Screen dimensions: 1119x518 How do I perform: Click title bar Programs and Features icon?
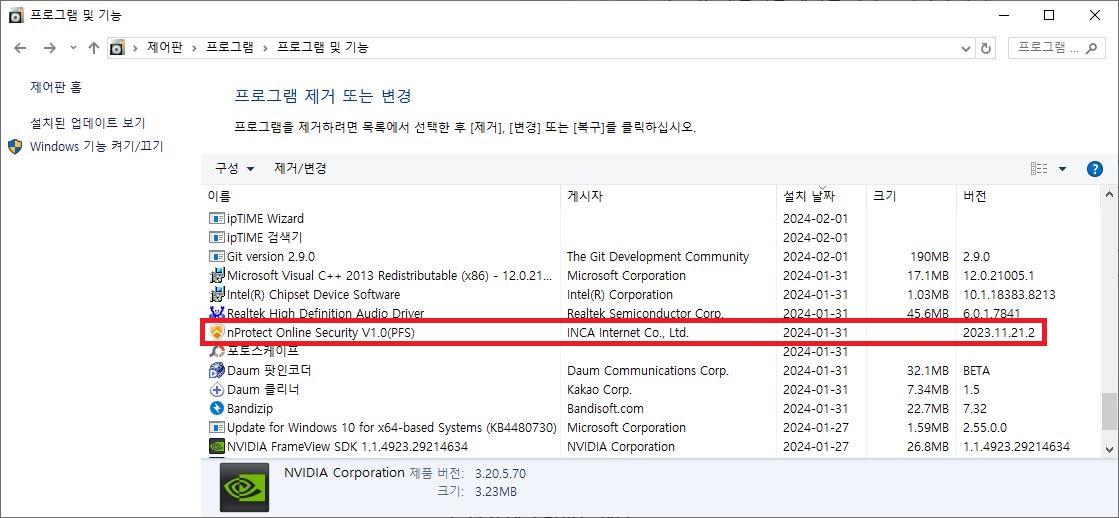tap(16, 15)
